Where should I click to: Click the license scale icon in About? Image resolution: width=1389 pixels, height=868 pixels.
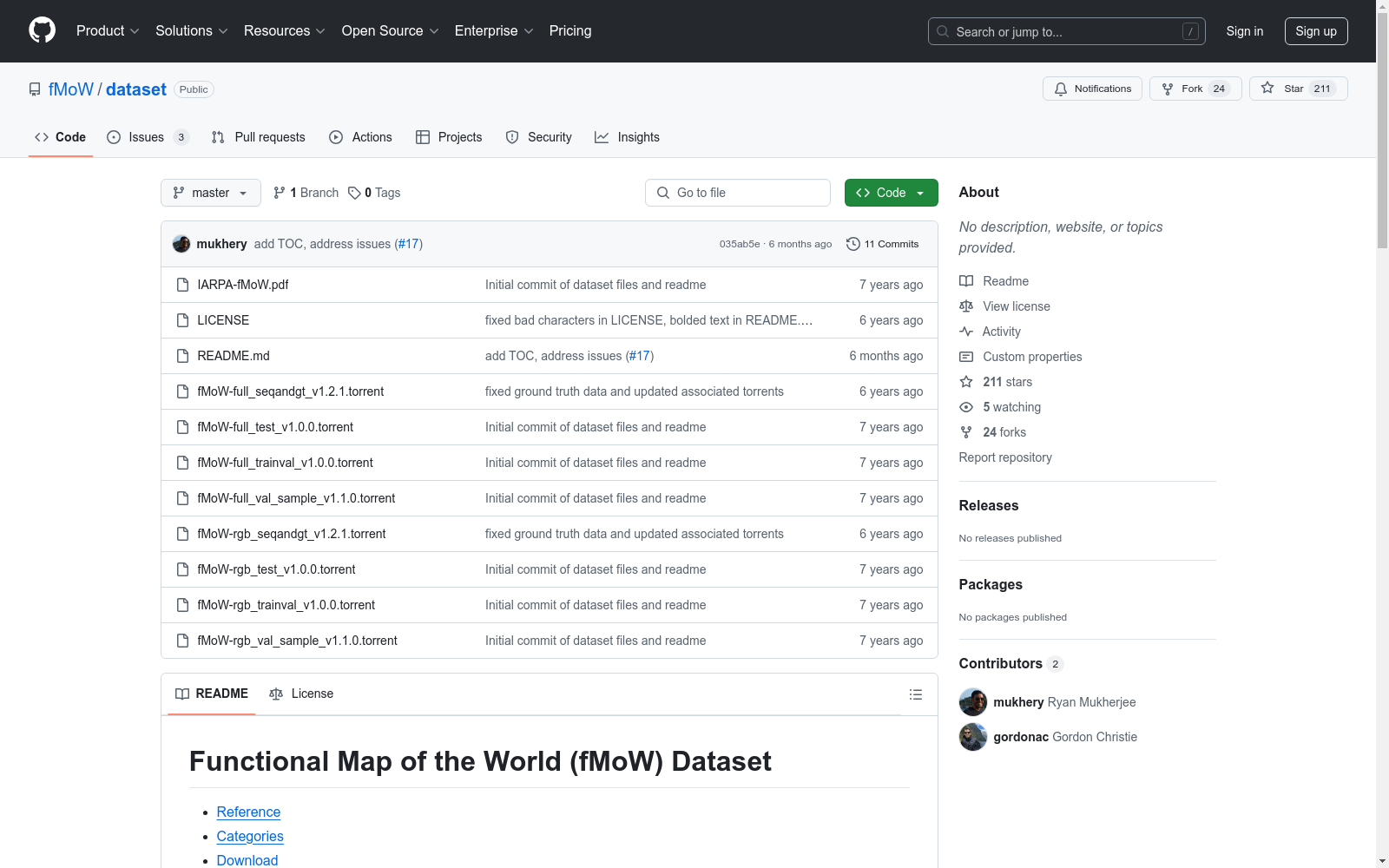pyautogui.click(x=966, y=306)
